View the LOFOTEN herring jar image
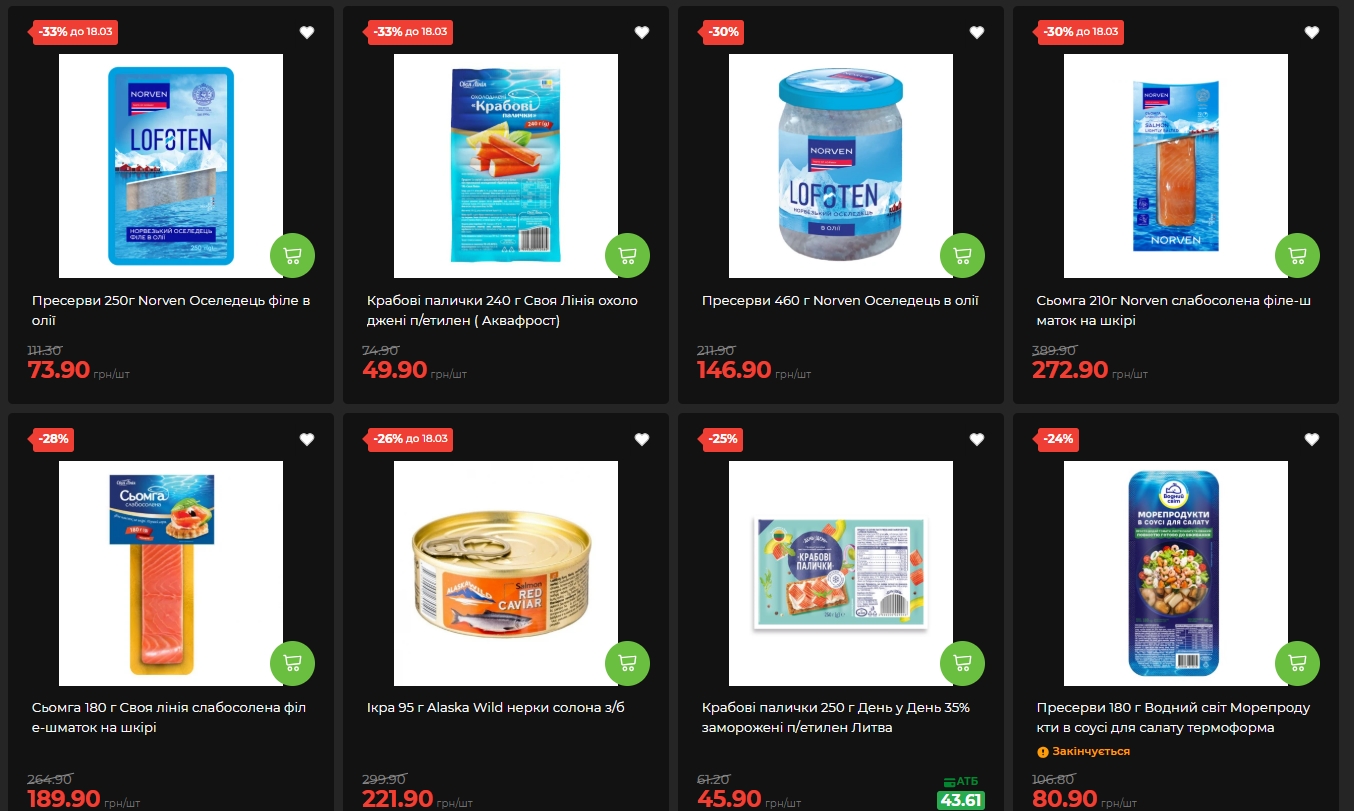Viewport: 1354px width, 811px height. (x=841, y=166)
